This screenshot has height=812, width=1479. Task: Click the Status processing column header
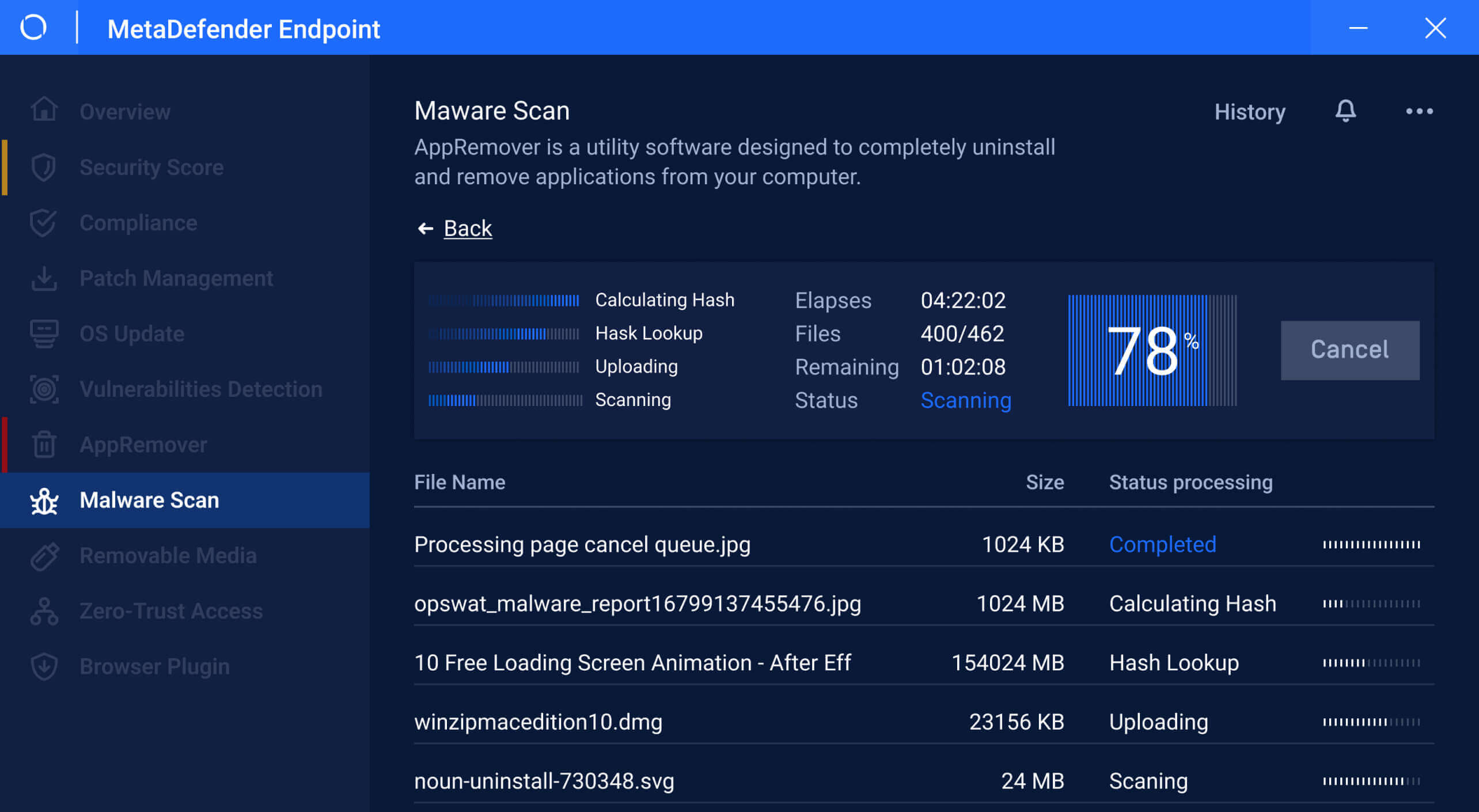tap(1190, 483)
